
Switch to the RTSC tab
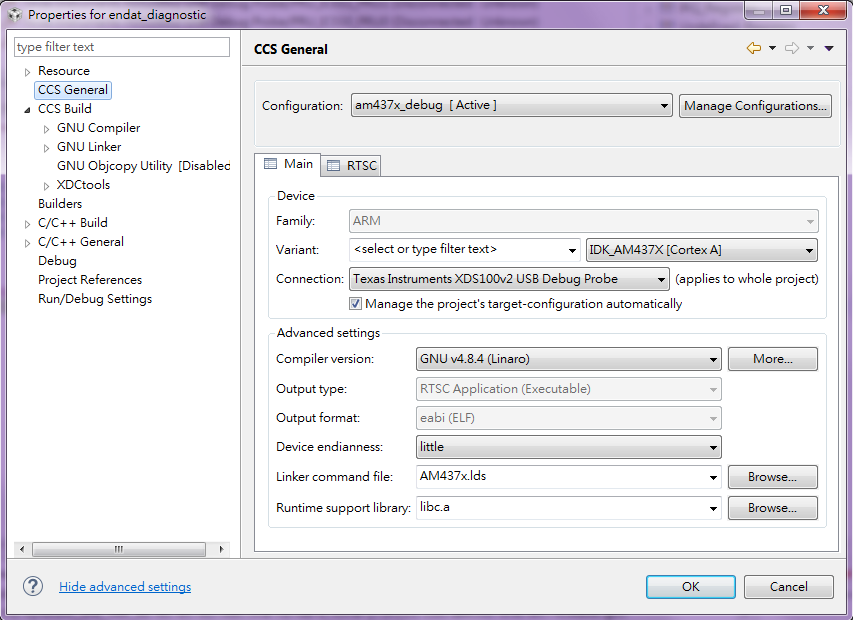352,166
